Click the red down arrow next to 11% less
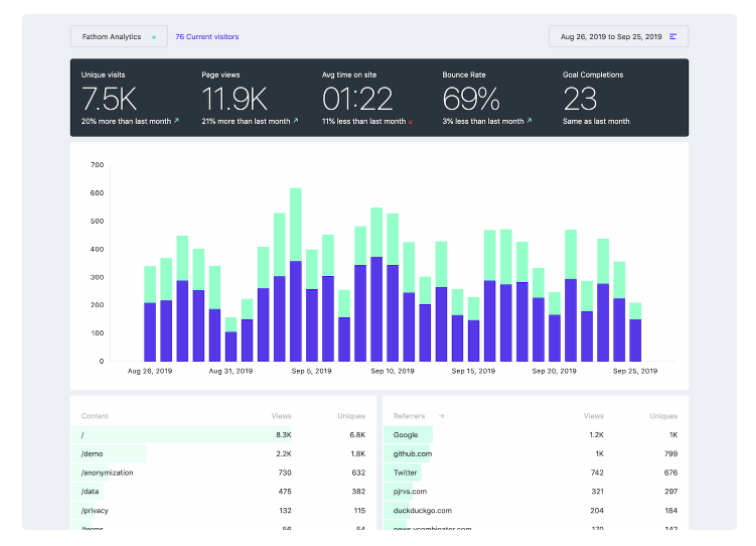The height and width of the screenshot is (546, 756). coord(411,122)
